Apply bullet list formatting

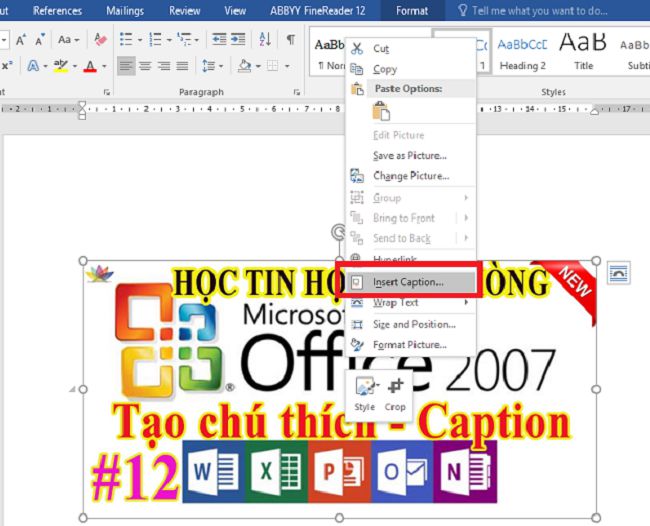coord(126,40)
